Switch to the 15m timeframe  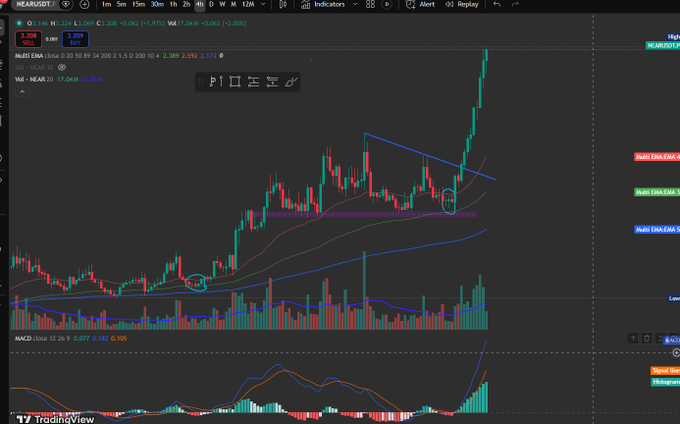(x=138, y=4)
